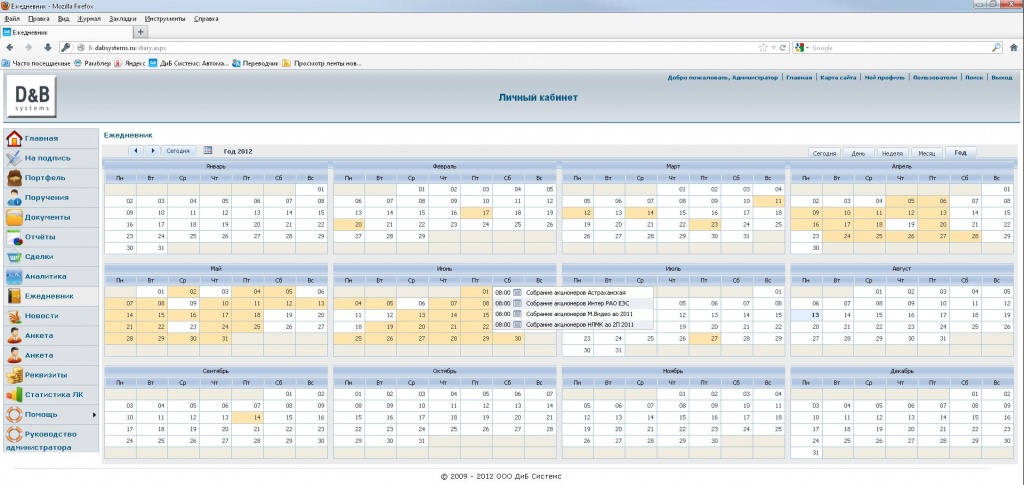Click the Firefox home icon
Image resolution: width=1024 pixels, height=485 pixels.
pos(1014,48)
